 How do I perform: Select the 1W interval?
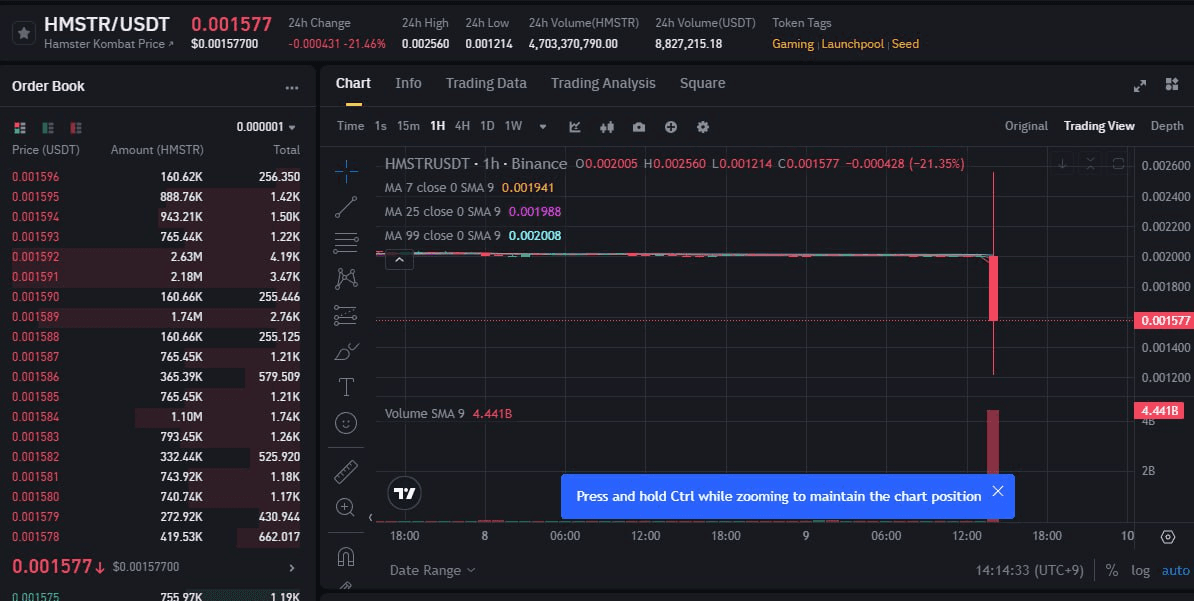tap(513, 126)
